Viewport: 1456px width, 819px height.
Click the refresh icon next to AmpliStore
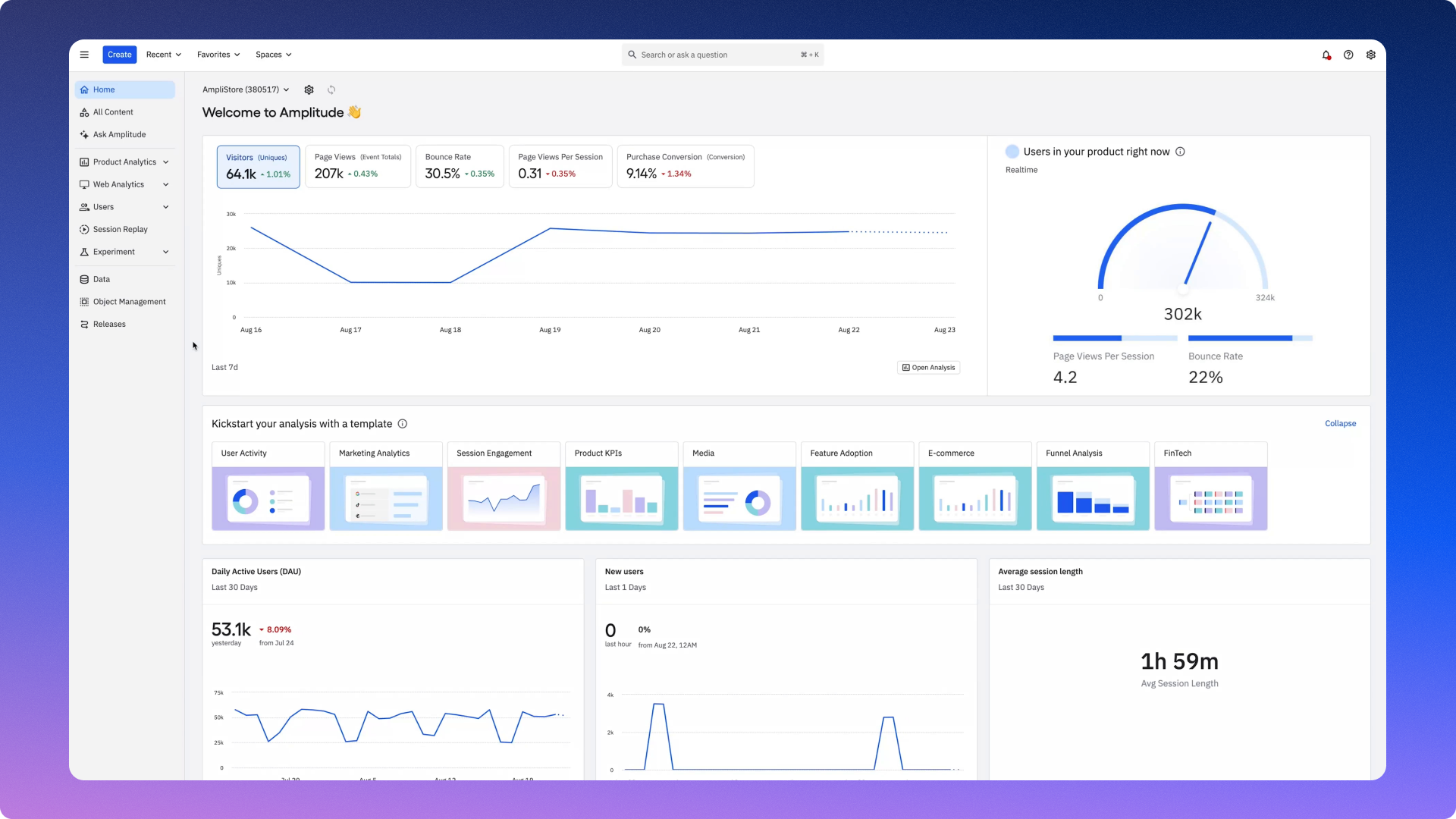[x=331, y=89]
